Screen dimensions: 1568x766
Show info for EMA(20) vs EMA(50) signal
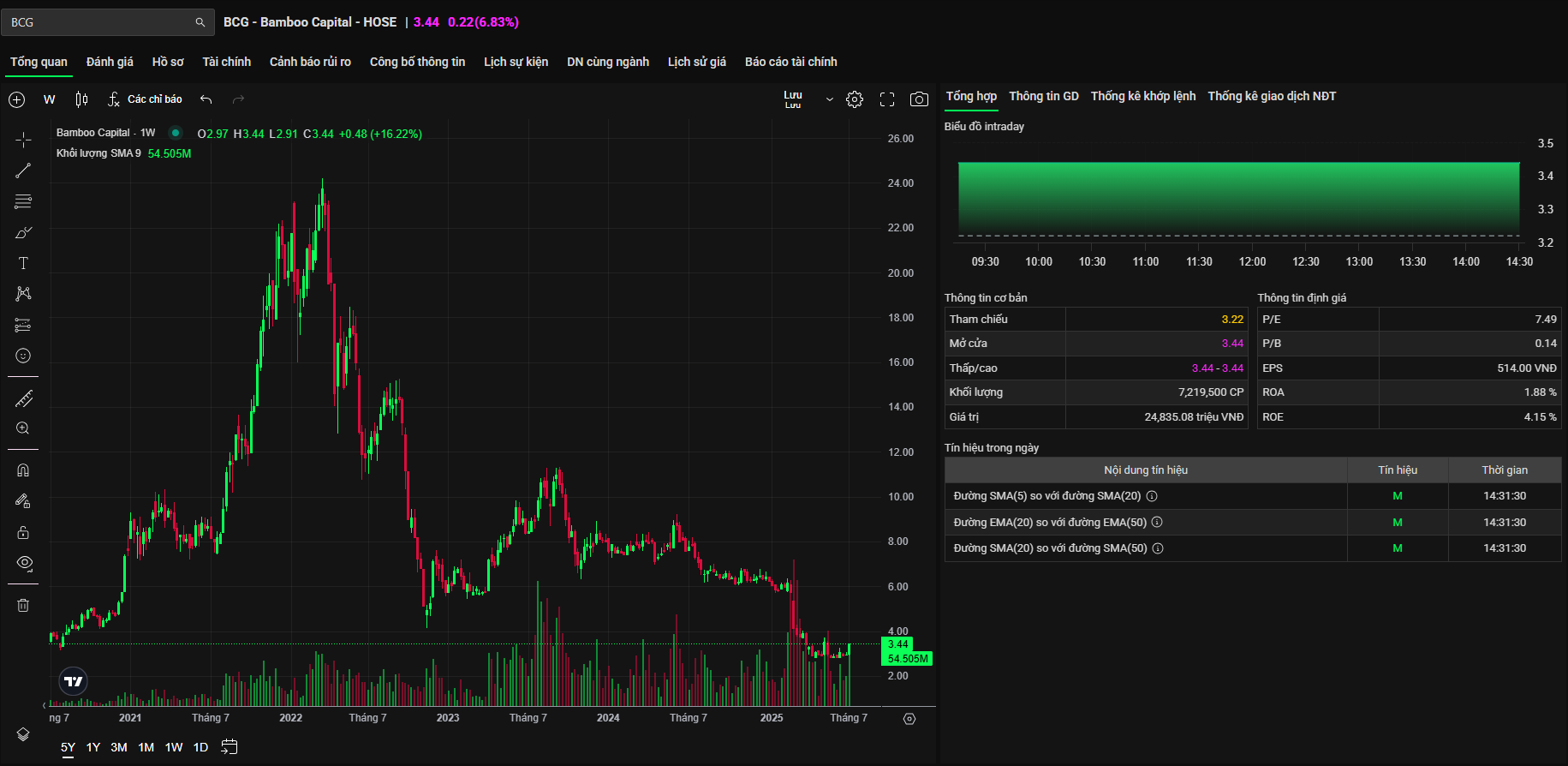(1157, 523)
